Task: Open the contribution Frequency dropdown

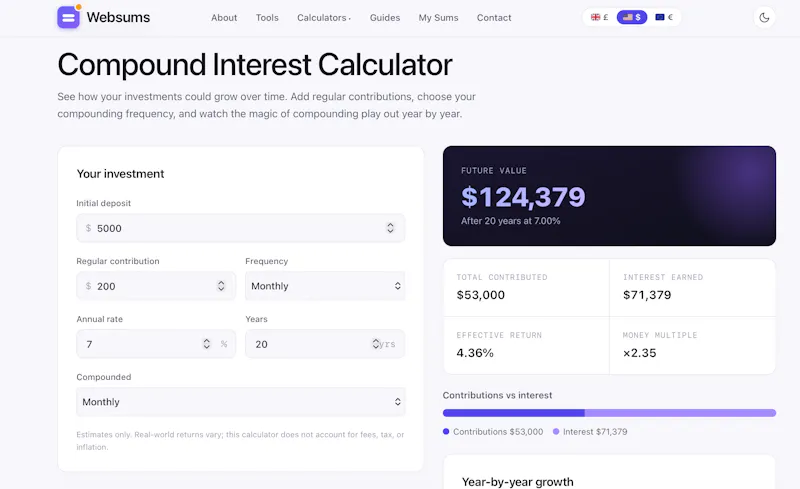Action: (325, 286)
